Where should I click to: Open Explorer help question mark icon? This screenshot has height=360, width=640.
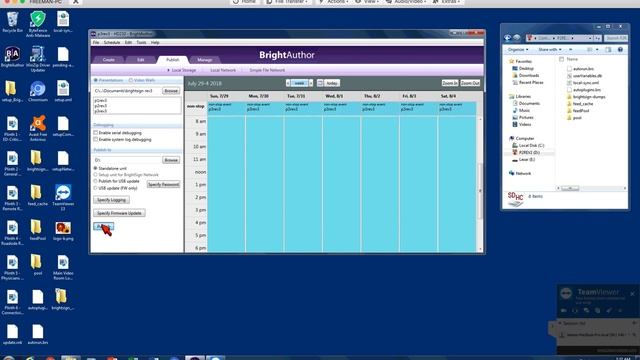tap(620, 49)
